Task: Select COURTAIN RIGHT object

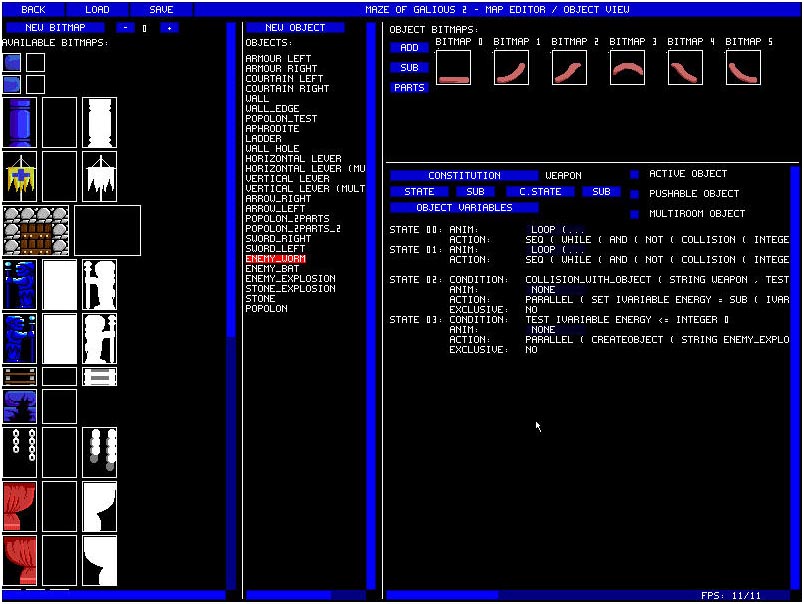Action: [x=287, y=89]
